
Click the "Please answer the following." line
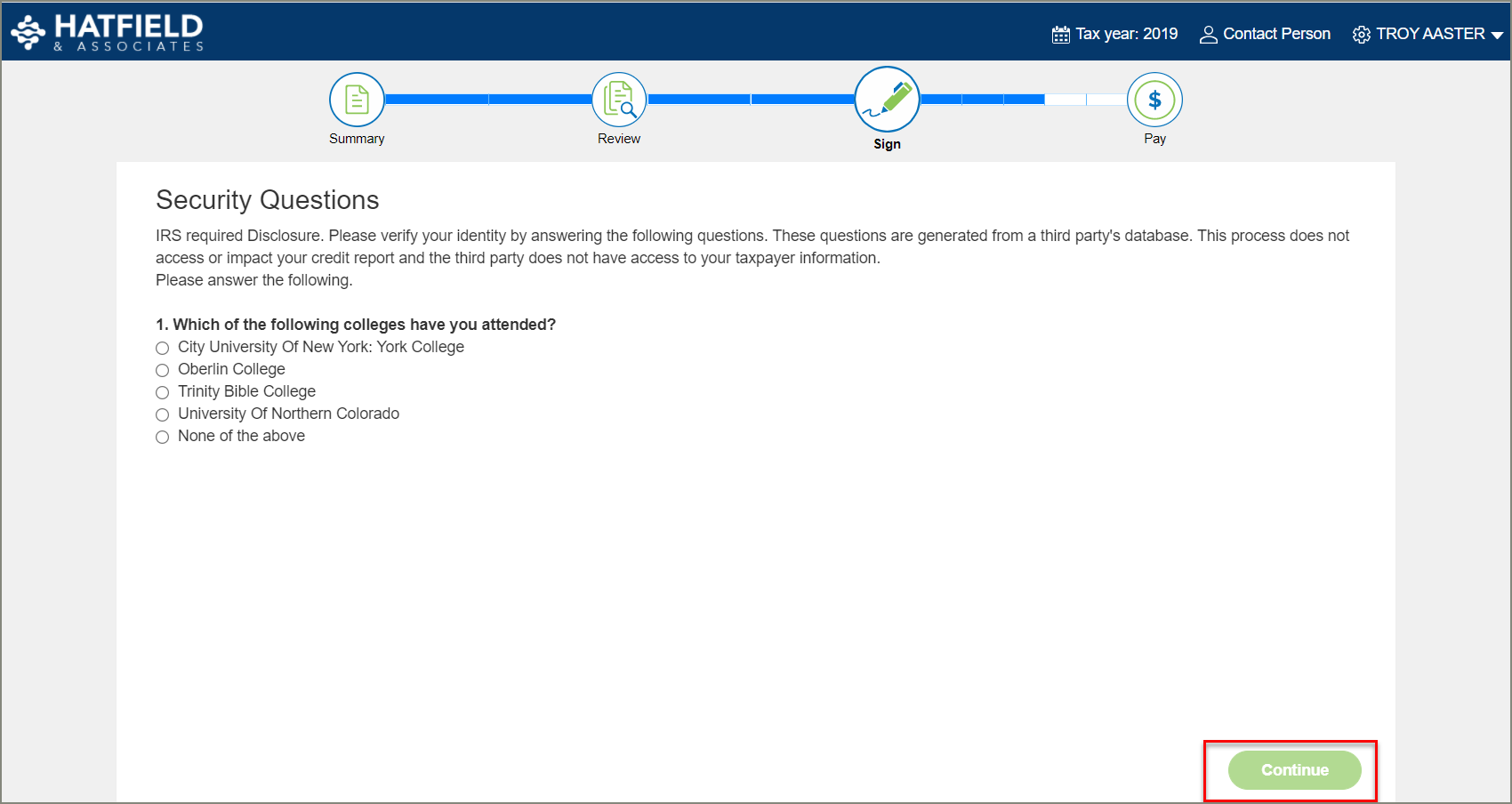(254, 280)
